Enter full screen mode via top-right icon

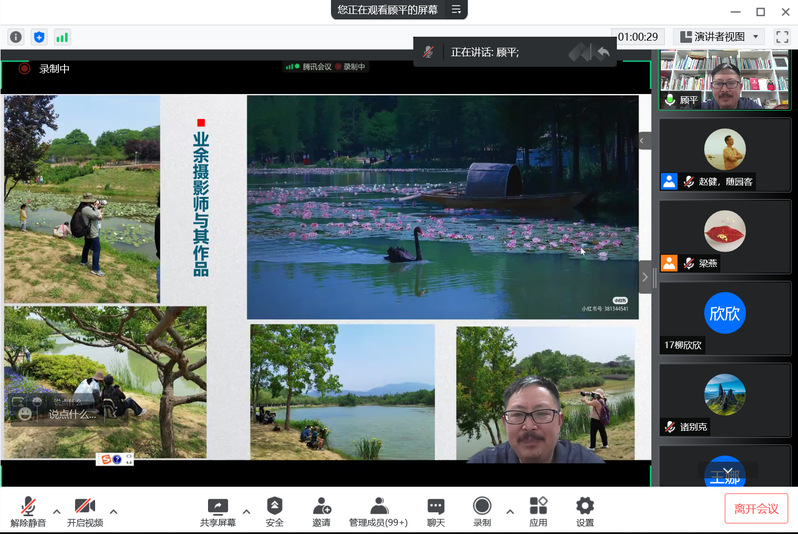click(x=782, y=37)
